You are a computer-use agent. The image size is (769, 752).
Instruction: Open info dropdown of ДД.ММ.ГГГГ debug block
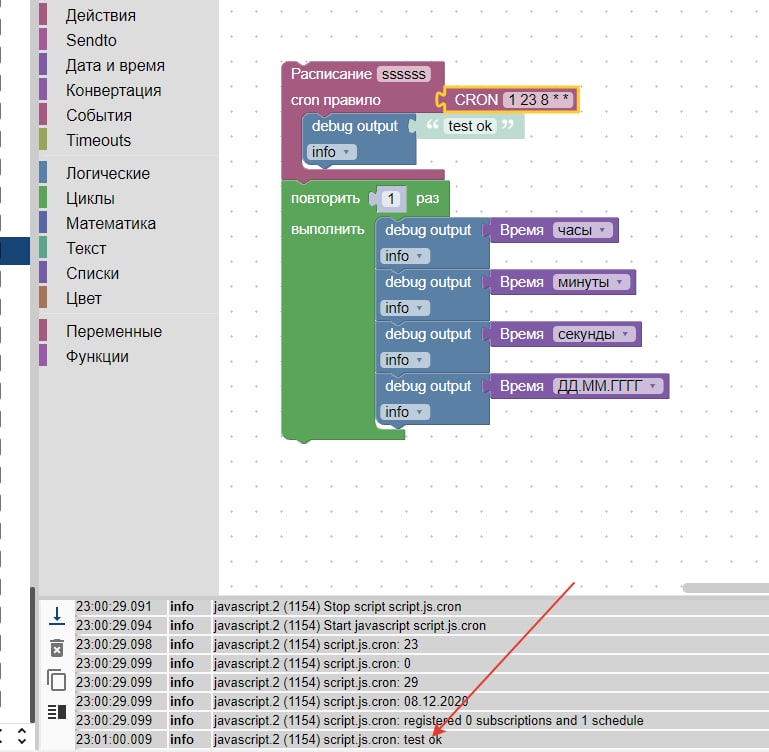click(x=405, y=412)
